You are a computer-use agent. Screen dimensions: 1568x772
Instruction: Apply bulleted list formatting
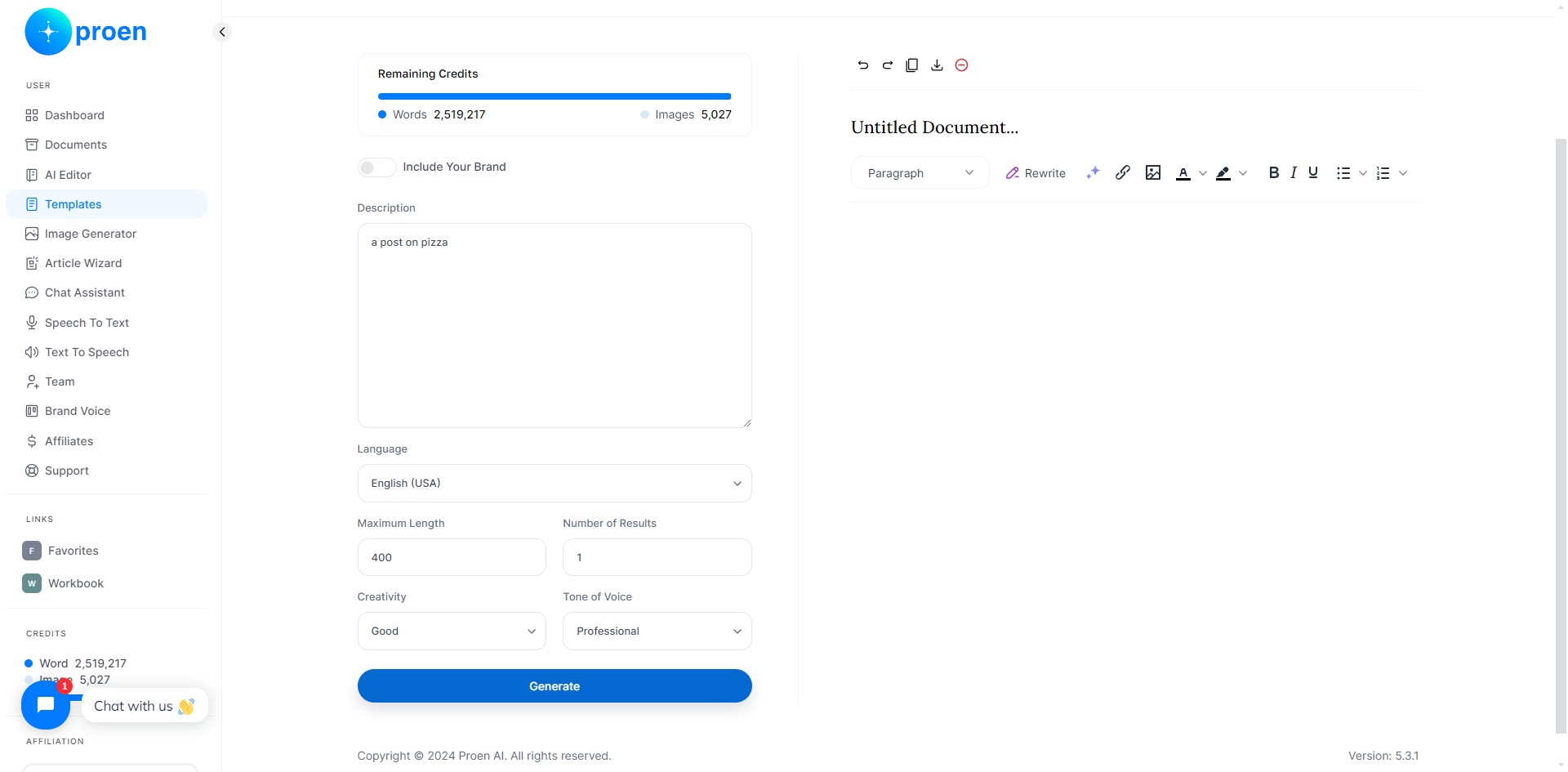click(1343, 173)
